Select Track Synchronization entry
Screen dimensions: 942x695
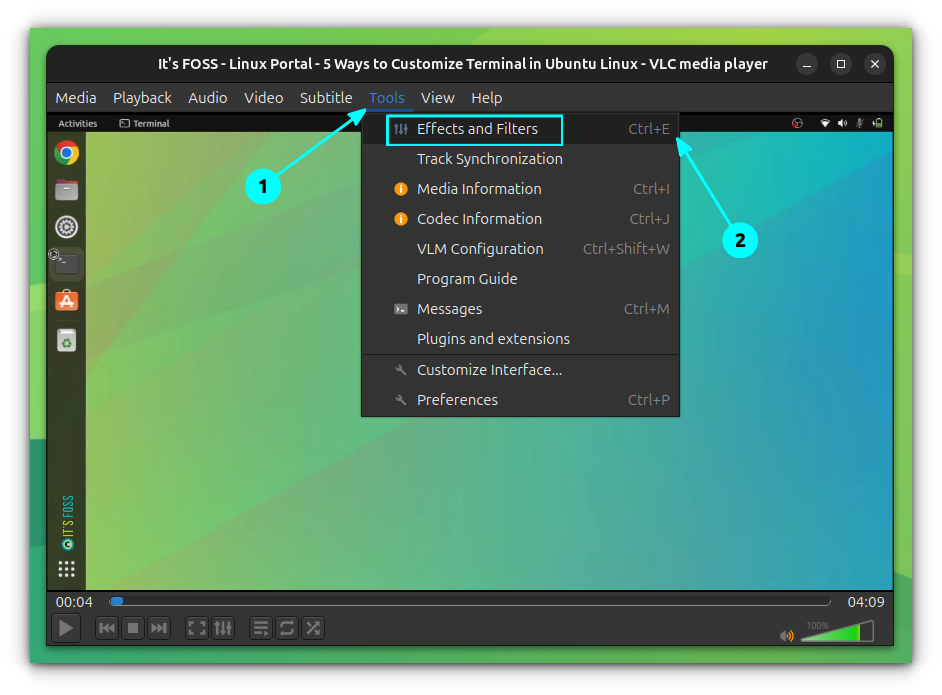[520, 159]
